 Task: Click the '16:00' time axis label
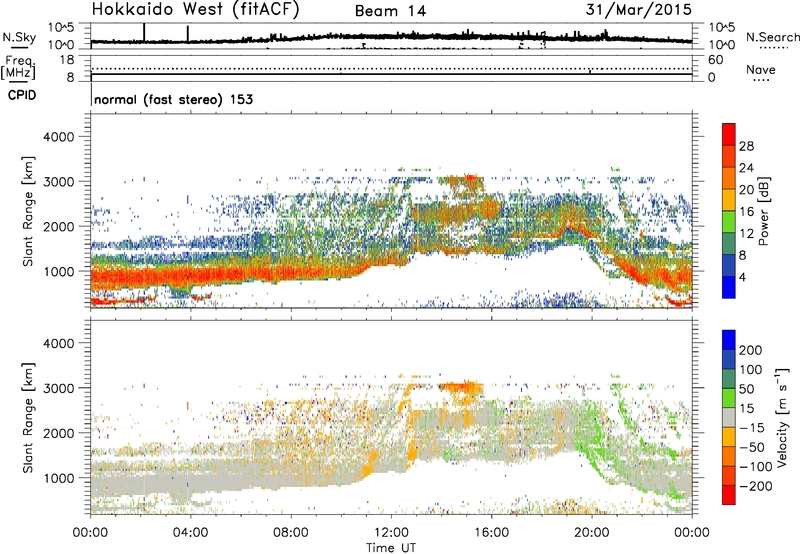coord(491,533)
